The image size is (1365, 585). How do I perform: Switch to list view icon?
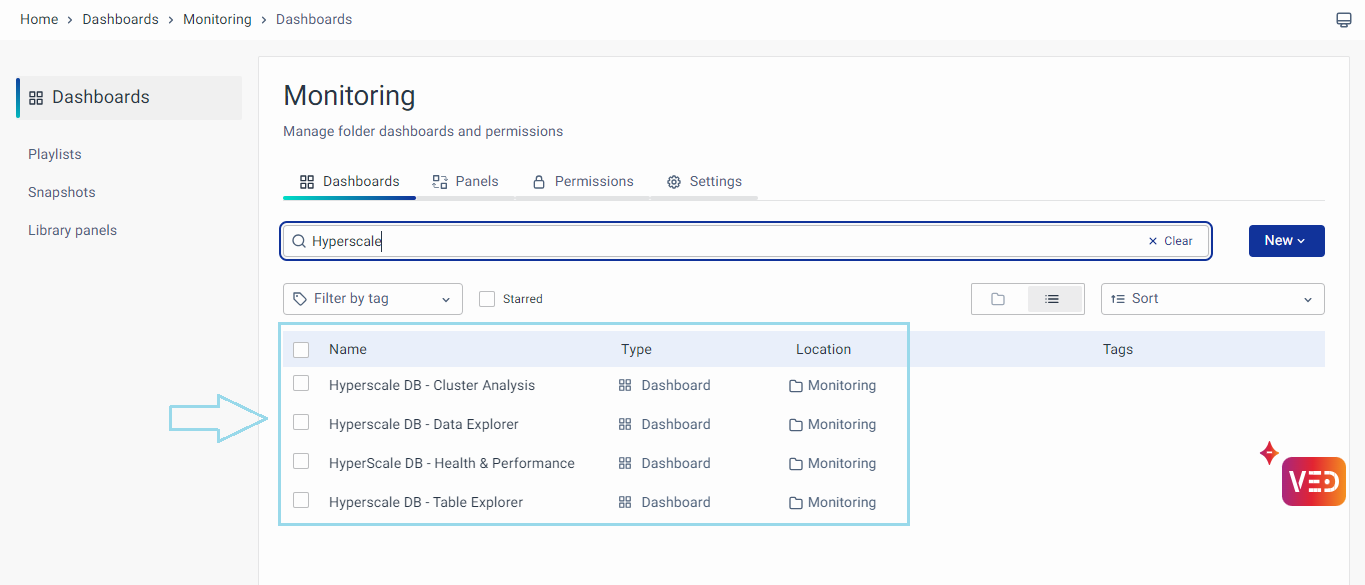[x=1052, y=299]
